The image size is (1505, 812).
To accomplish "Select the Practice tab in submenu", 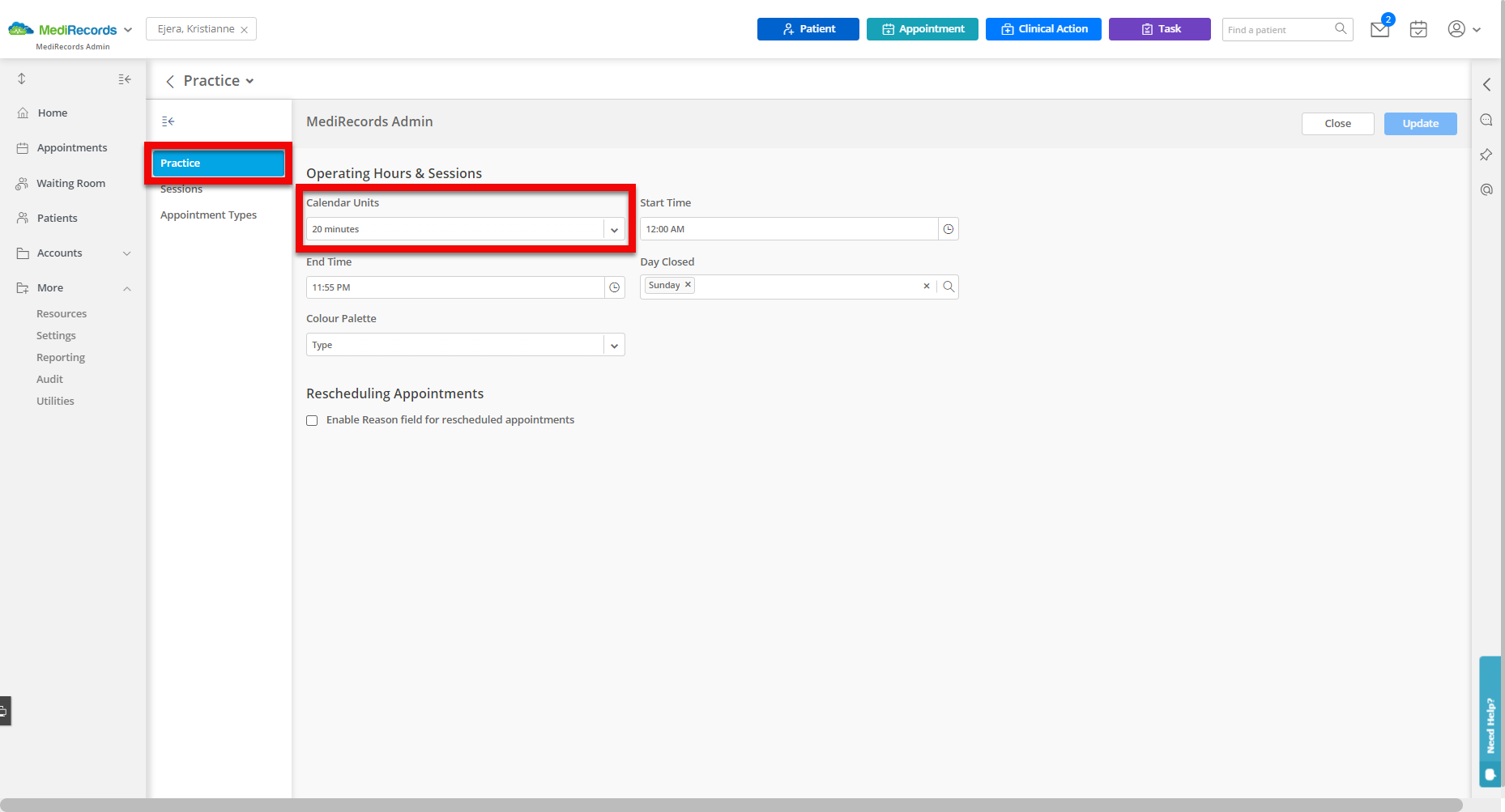I will tap(218, 164).
